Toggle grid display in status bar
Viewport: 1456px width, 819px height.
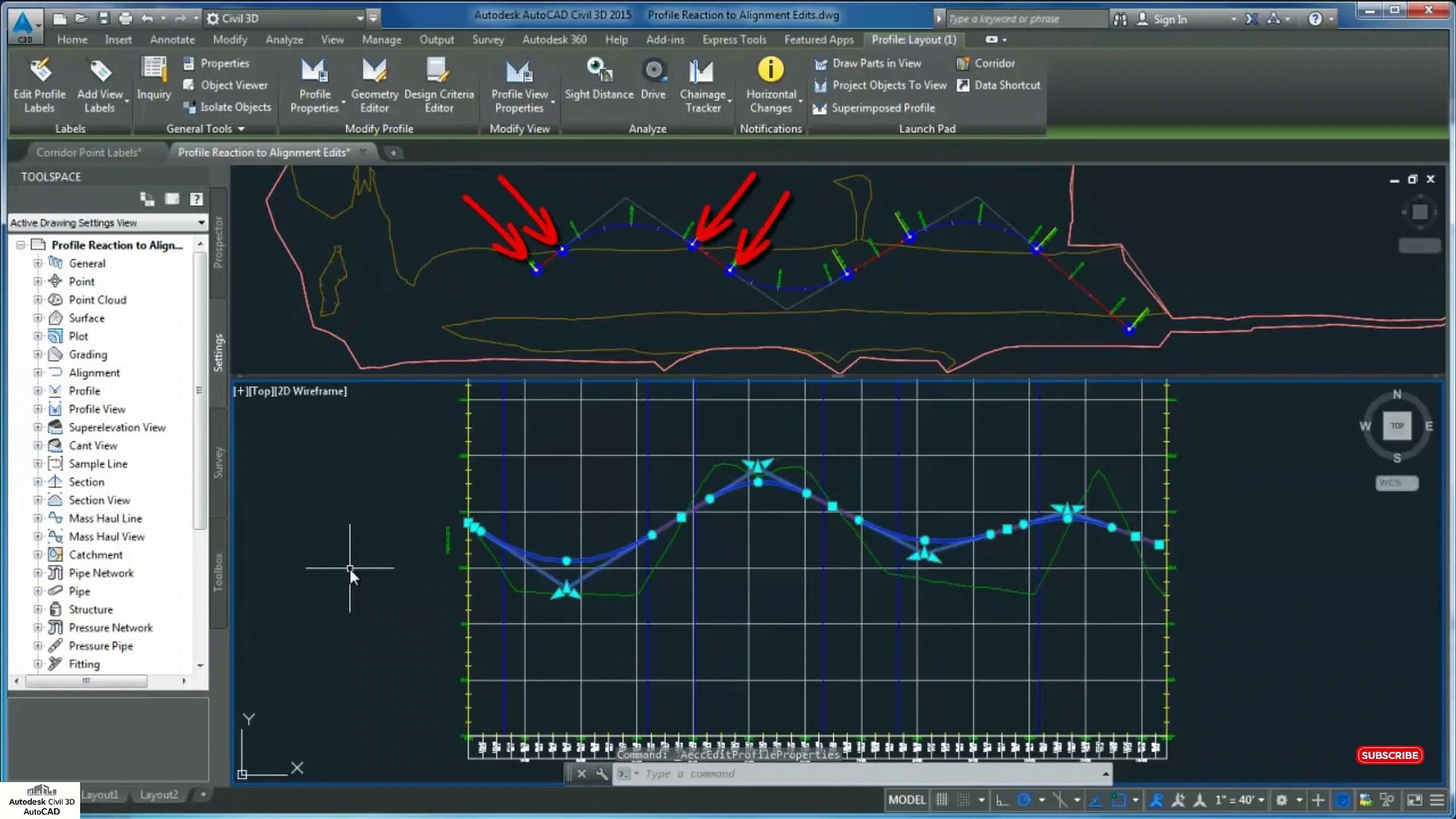pyautogui.click(x=942, y=799)
